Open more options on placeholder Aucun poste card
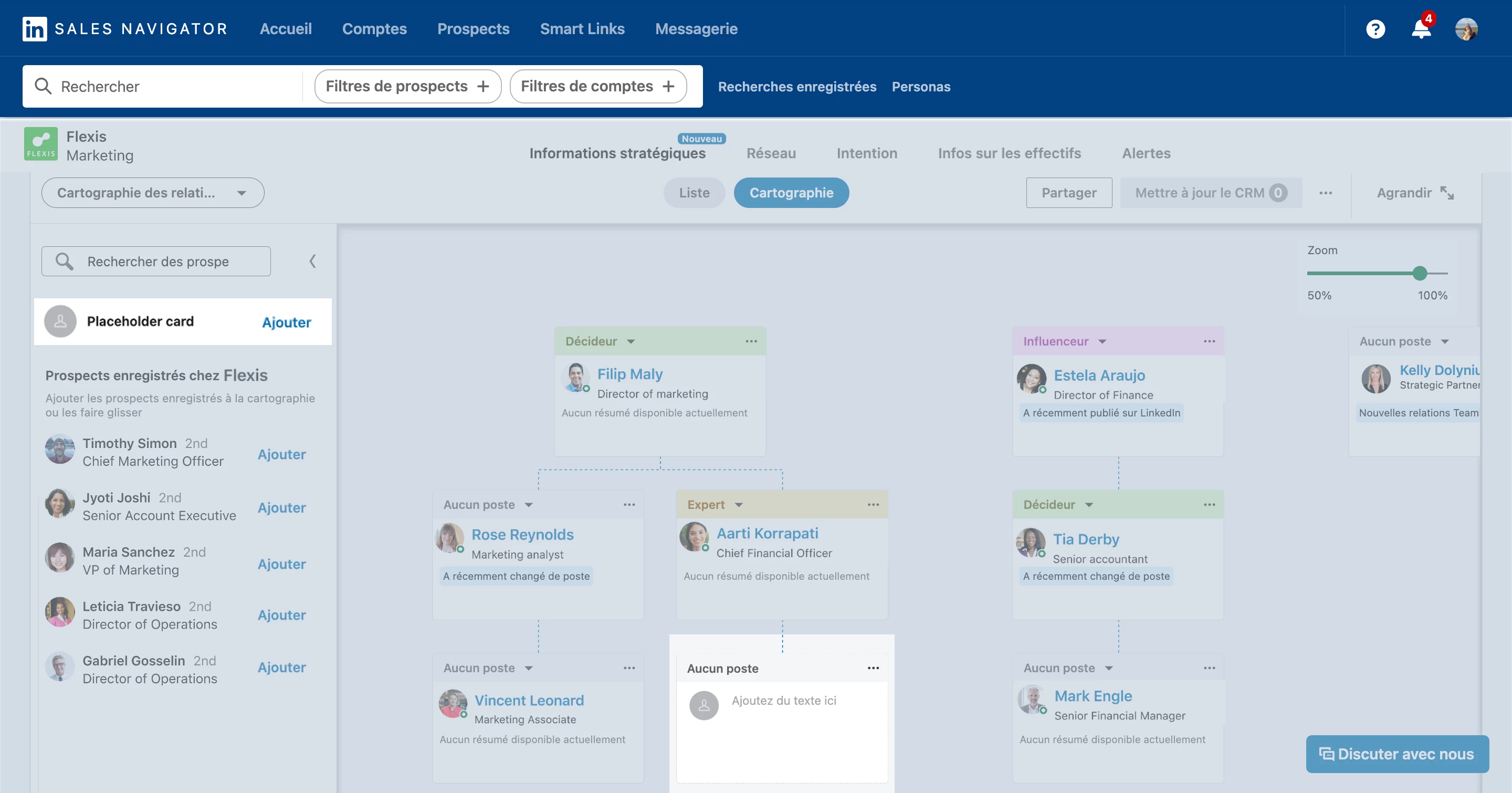 click(873, 668)
